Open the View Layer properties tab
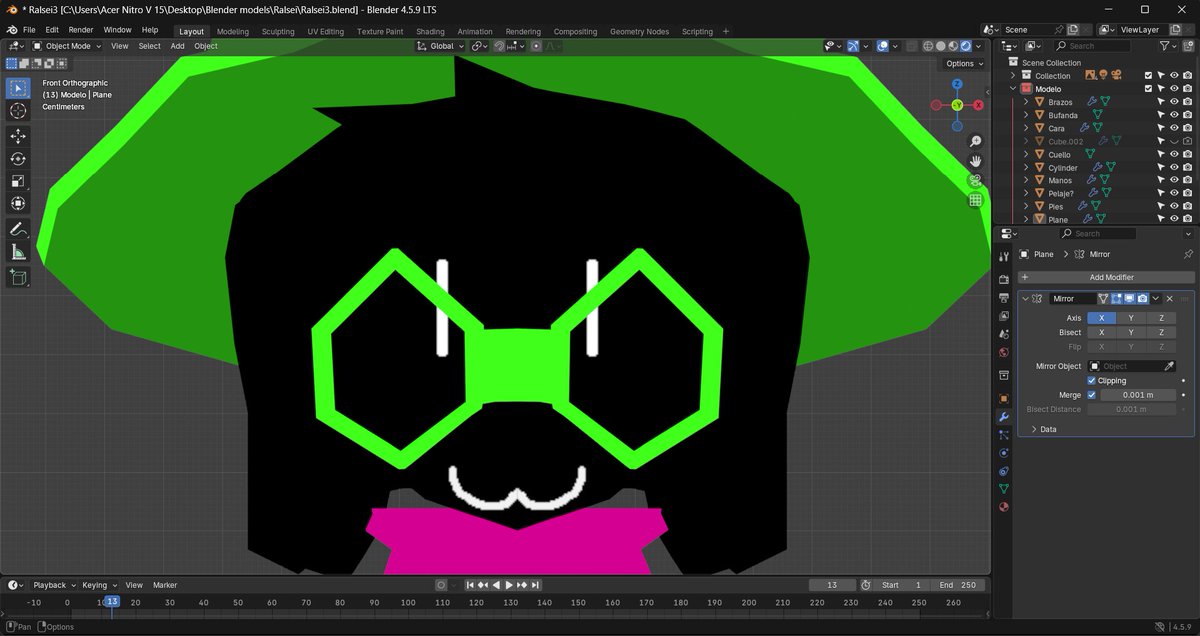 [x=1004, y=315]
